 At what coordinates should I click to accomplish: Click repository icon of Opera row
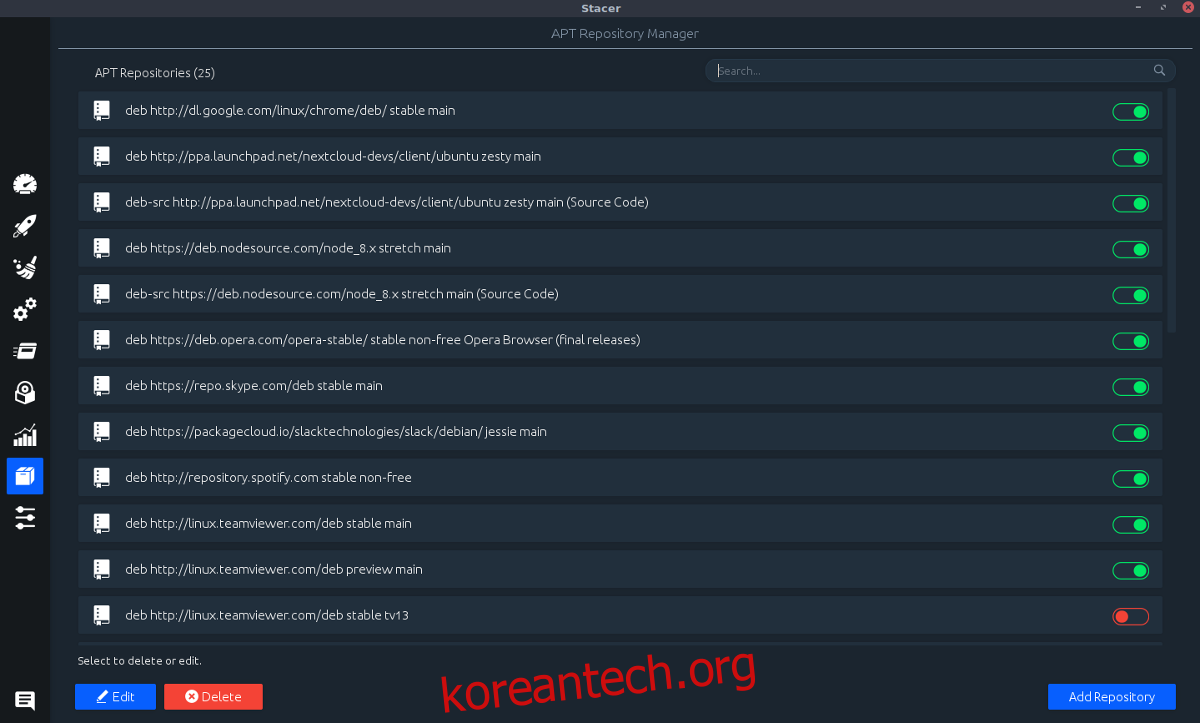pyautogui.click(x=101, y=340)
